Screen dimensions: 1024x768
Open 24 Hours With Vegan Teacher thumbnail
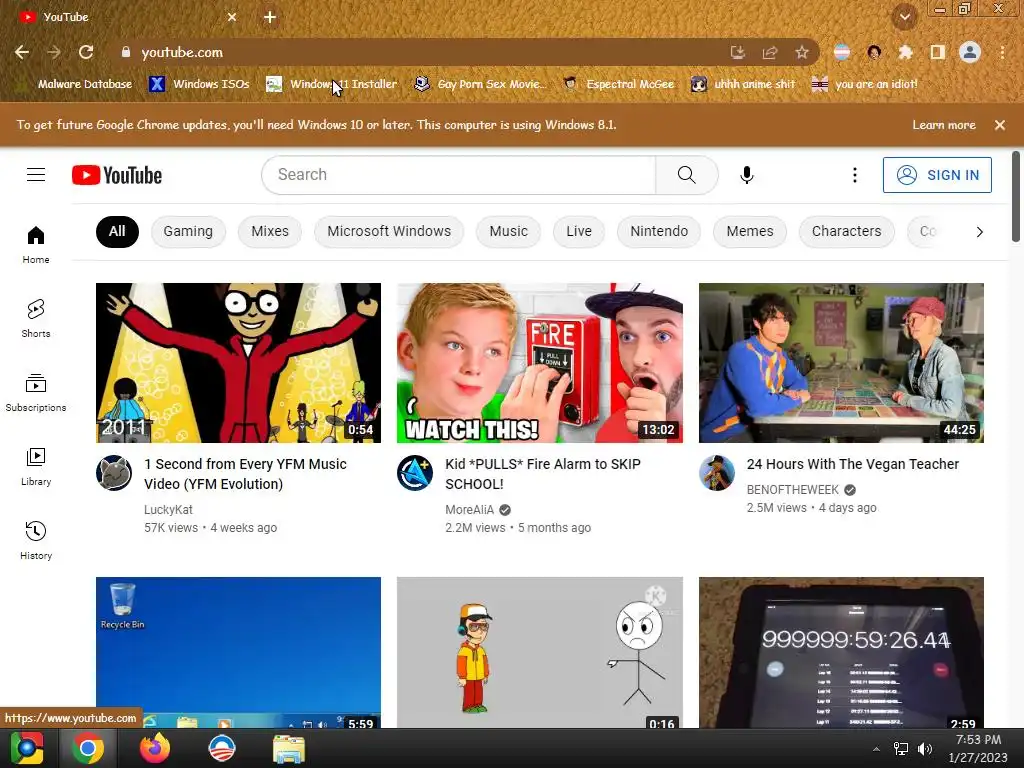pyautogui.click(x=841, y=362)
